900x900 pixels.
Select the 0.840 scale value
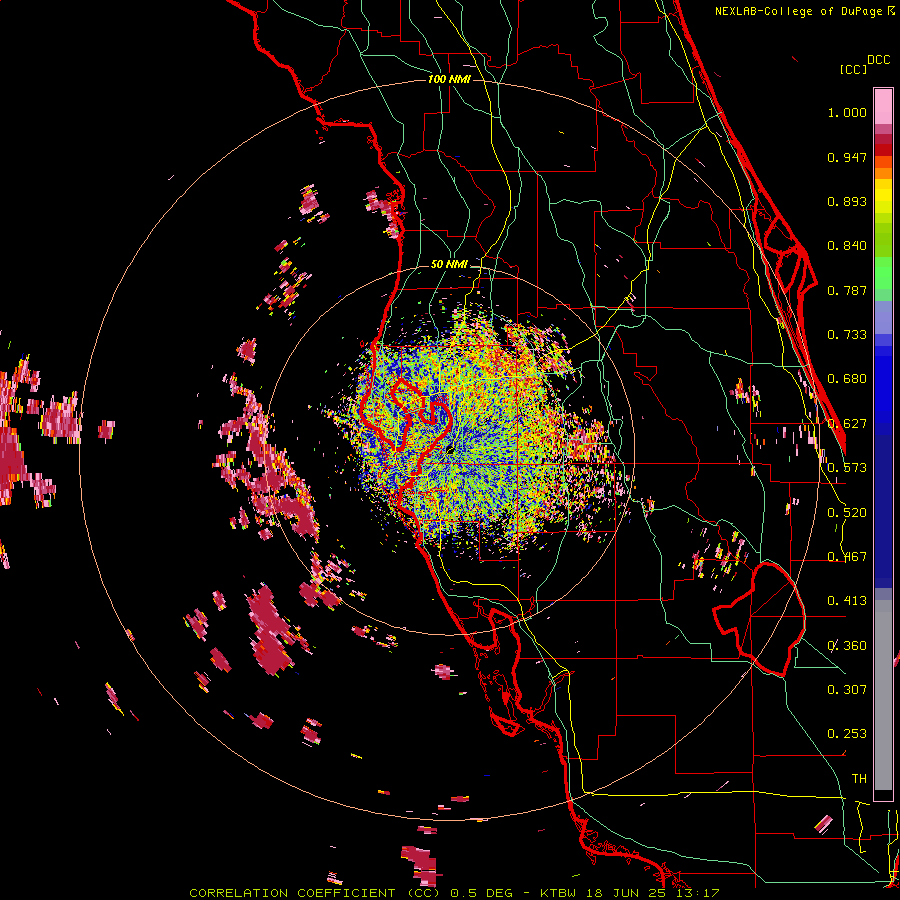point(847,246)
